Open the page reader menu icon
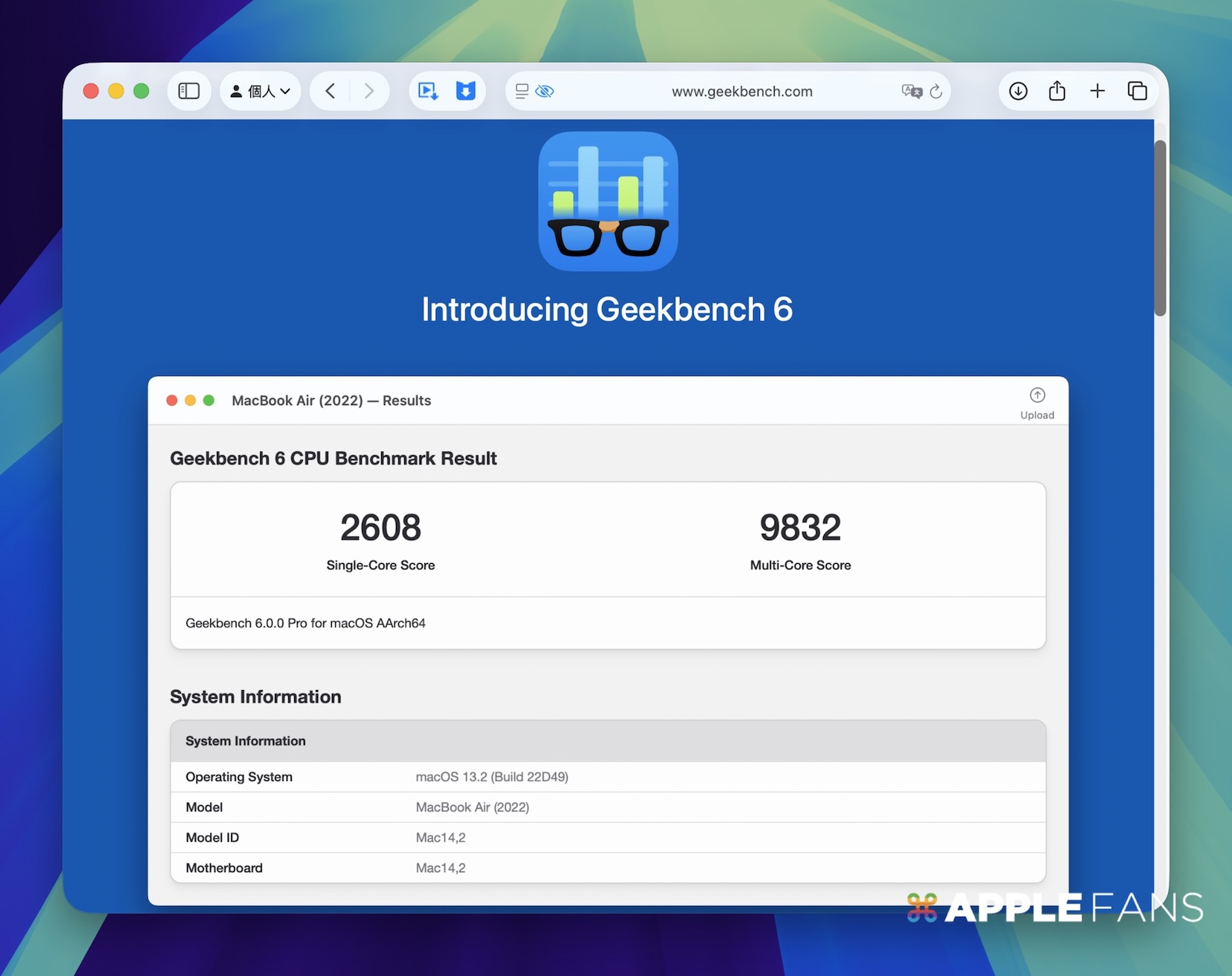Viewport: 1232px width, 976px height. (x=522, y=91)
